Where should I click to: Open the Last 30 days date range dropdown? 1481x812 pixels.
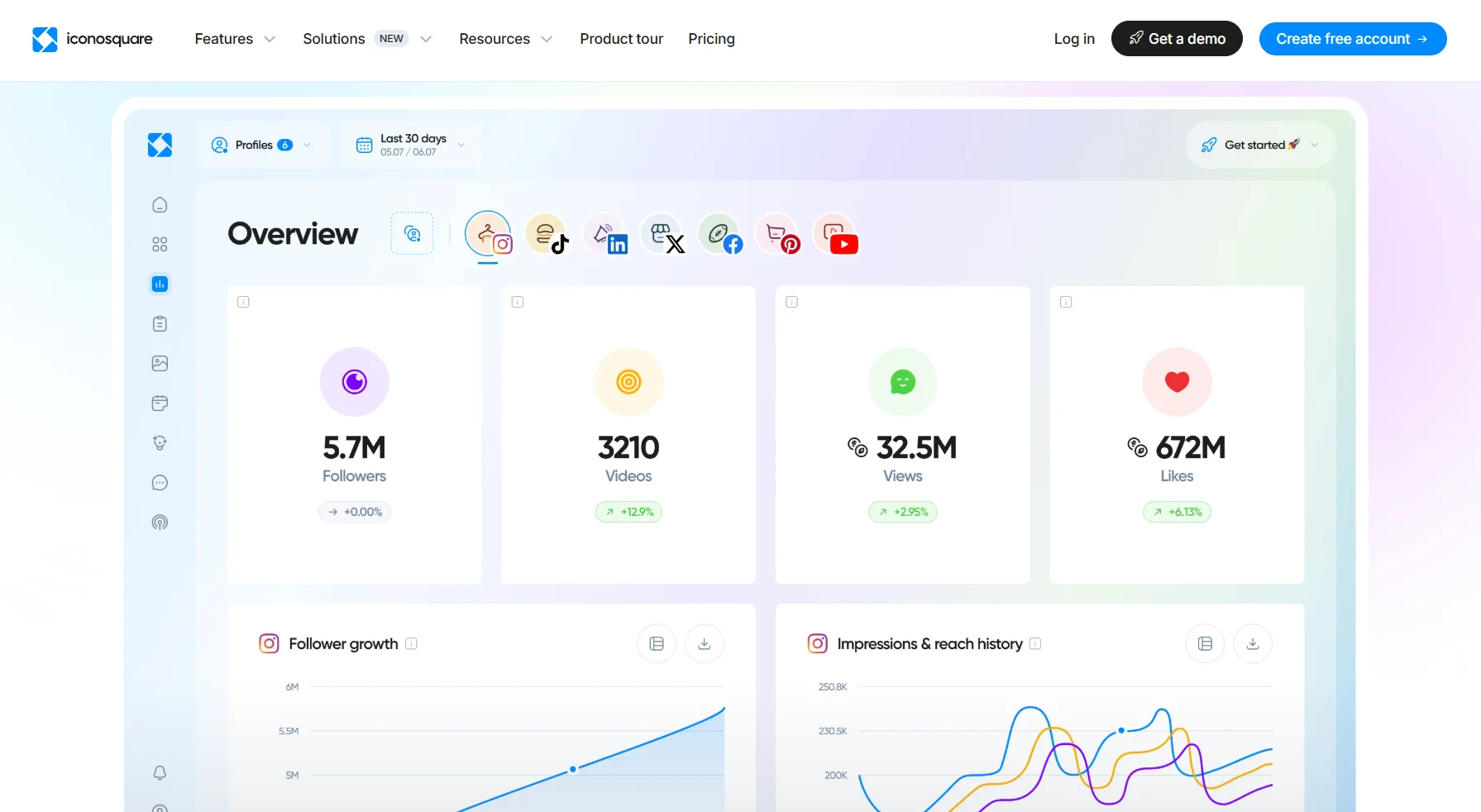click(411, 145)
